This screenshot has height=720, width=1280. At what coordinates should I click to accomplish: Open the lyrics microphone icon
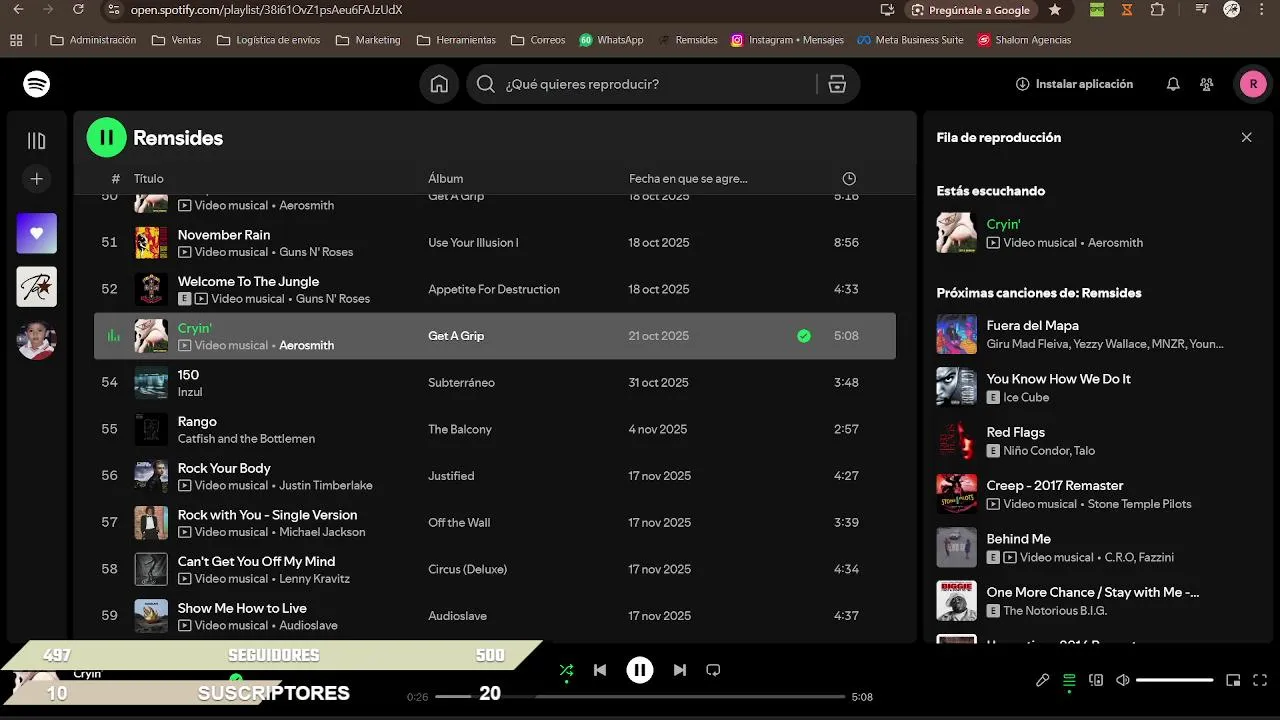(x=1042, y=680)
